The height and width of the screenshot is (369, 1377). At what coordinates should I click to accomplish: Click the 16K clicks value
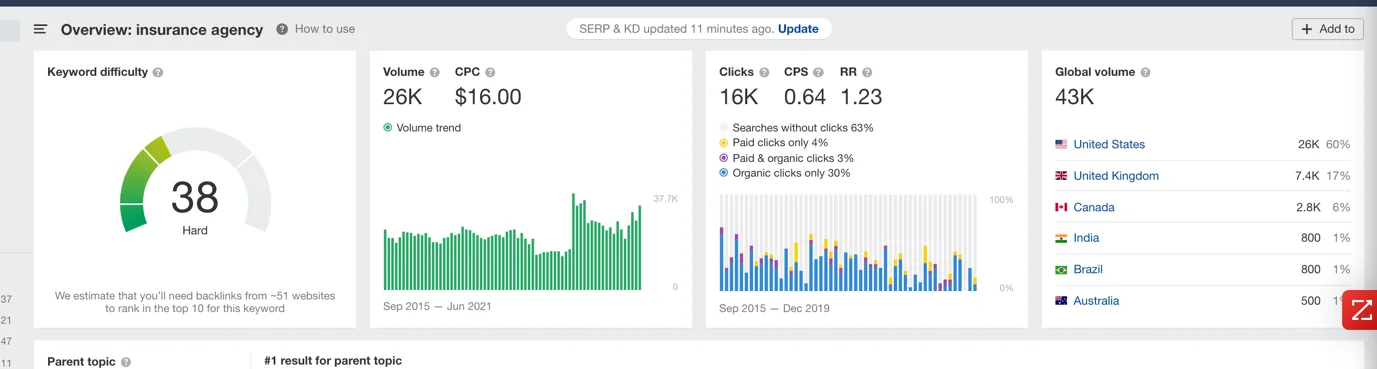739,97
